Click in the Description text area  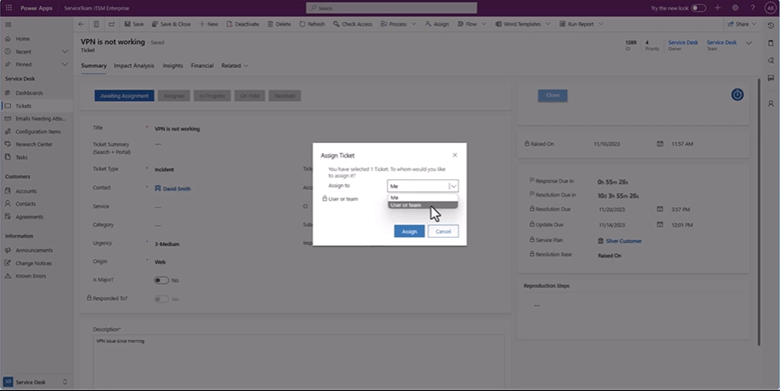click(x=298, y=361)
